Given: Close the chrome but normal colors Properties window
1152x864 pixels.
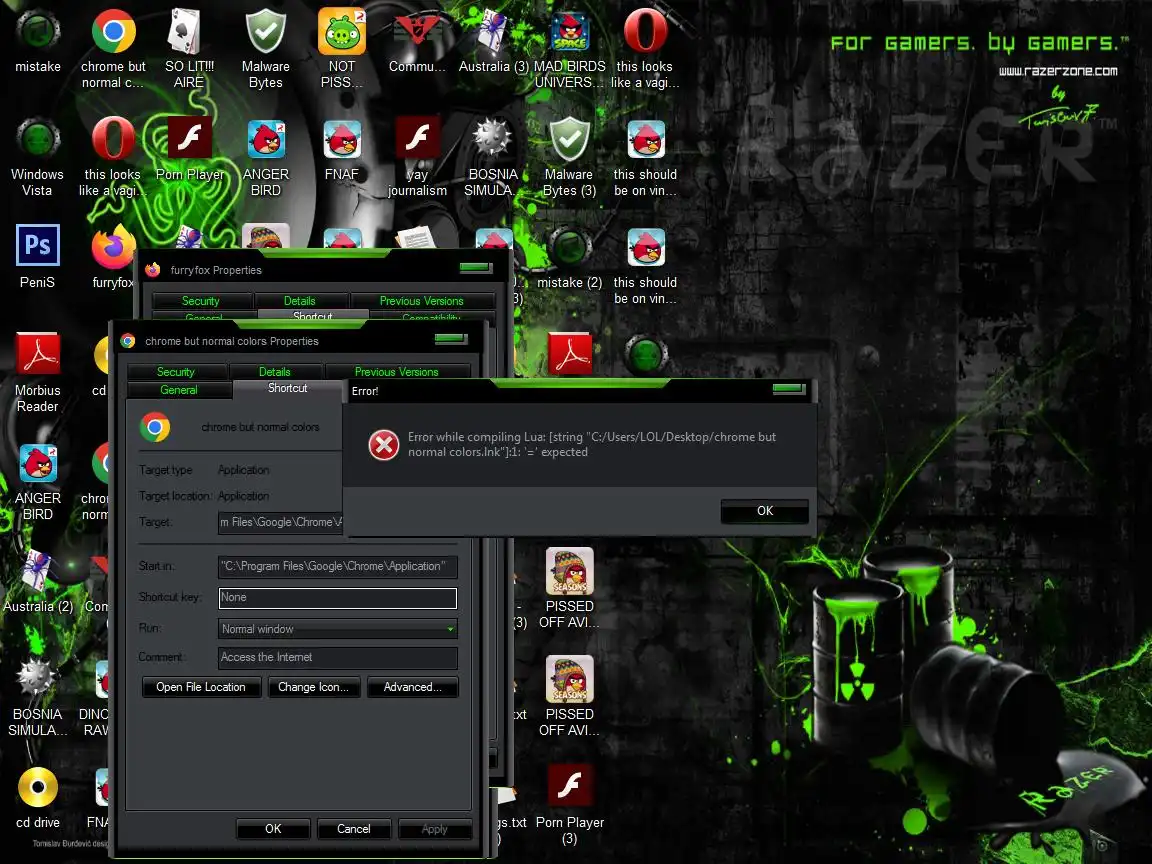Looking at the screenshot, I should (451, 339).
